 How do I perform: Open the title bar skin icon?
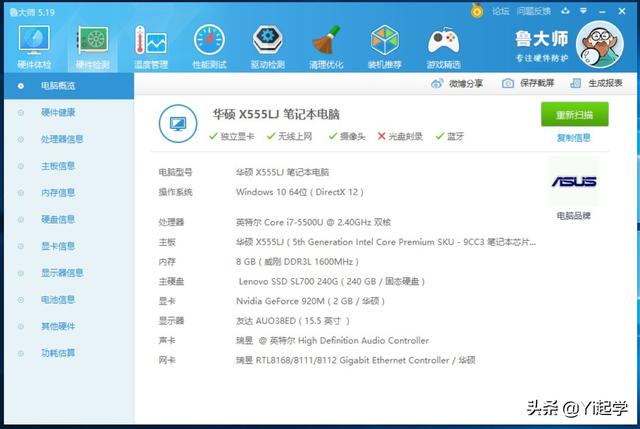(x=565, y=11)
